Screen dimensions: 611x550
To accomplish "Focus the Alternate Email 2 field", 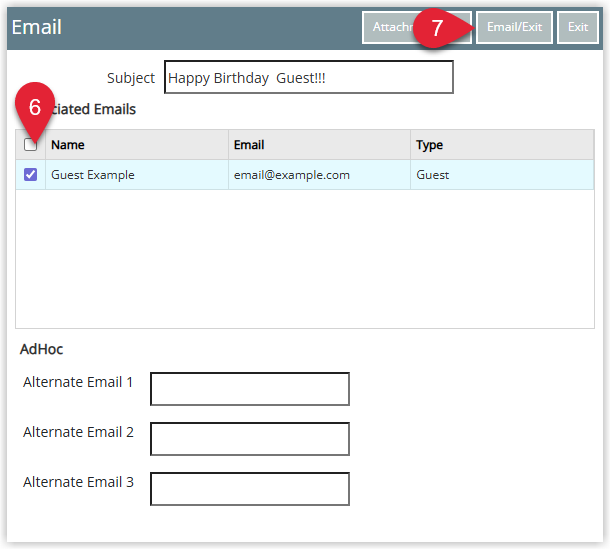I will click(250, 439).
